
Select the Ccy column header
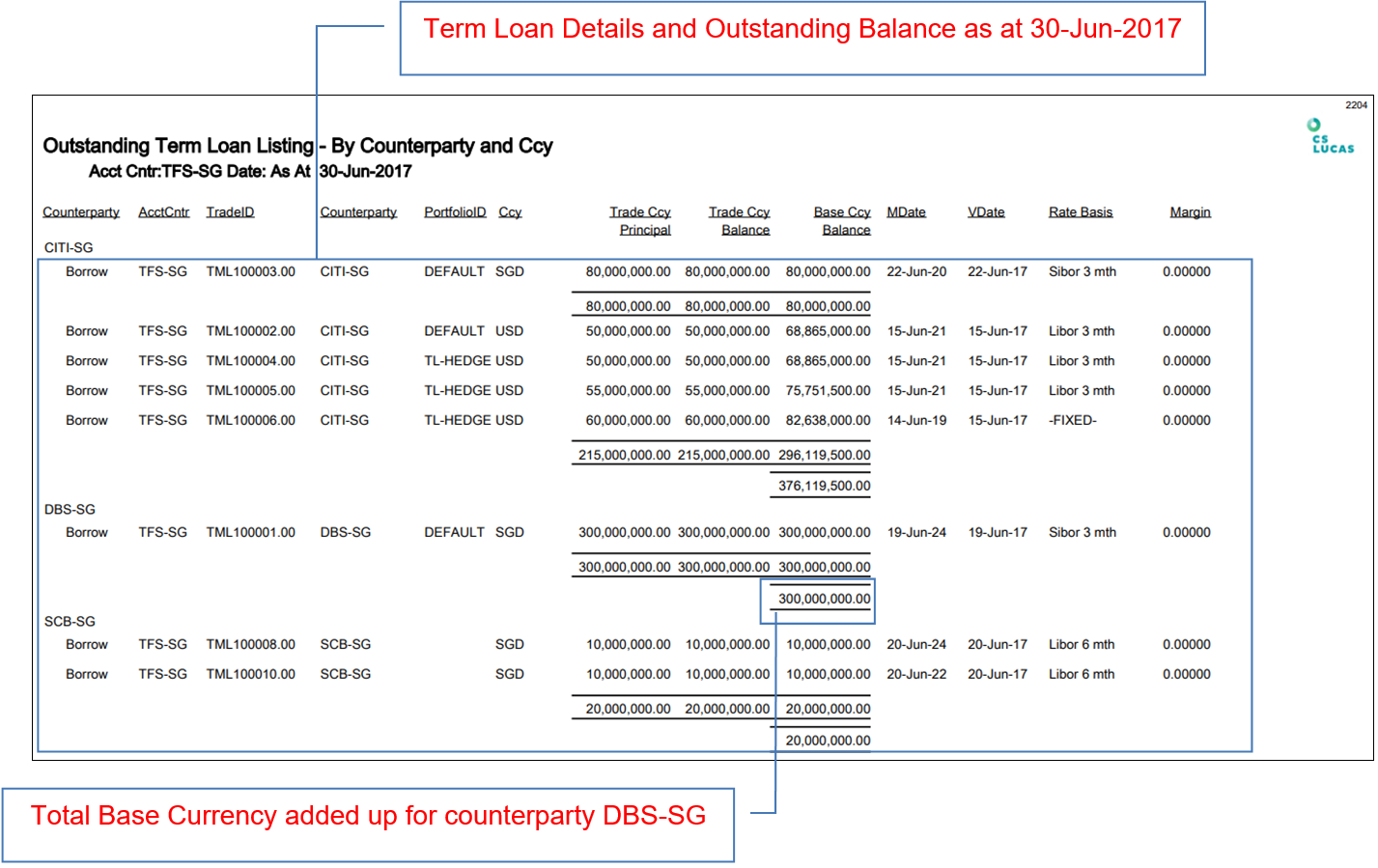pos(510,212)
